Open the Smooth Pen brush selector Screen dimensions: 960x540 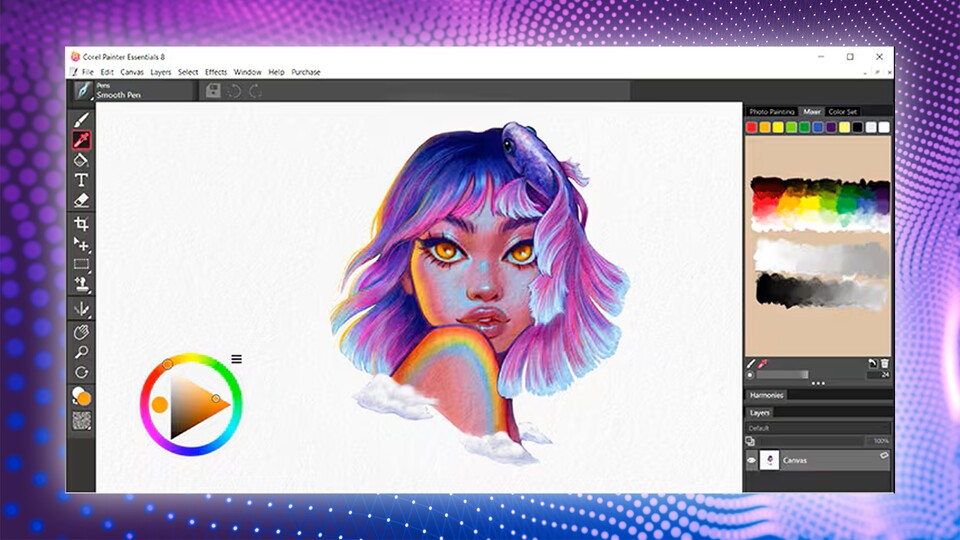click(x=83, y=91)
